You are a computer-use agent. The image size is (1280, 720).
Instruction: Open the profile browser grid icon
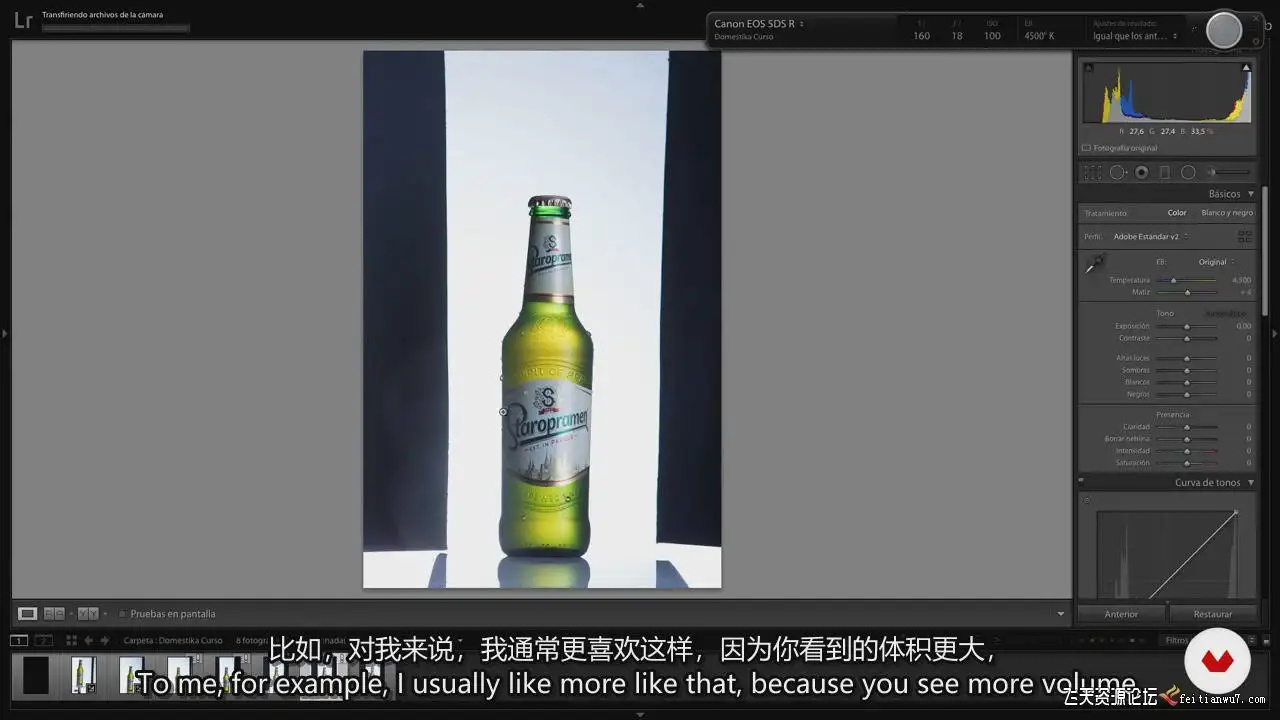(x=1245, y=237)
